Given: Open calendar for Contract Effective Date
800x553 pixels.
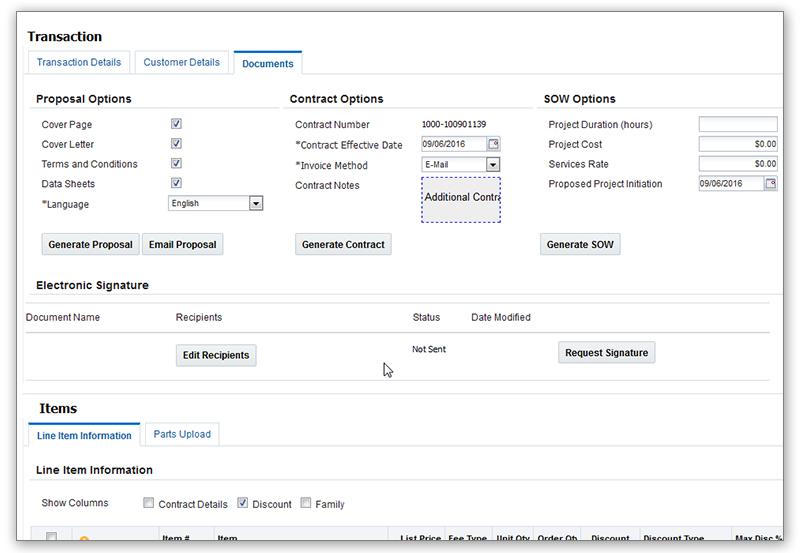Looking at the screenshot, I should tap(493, 145).
